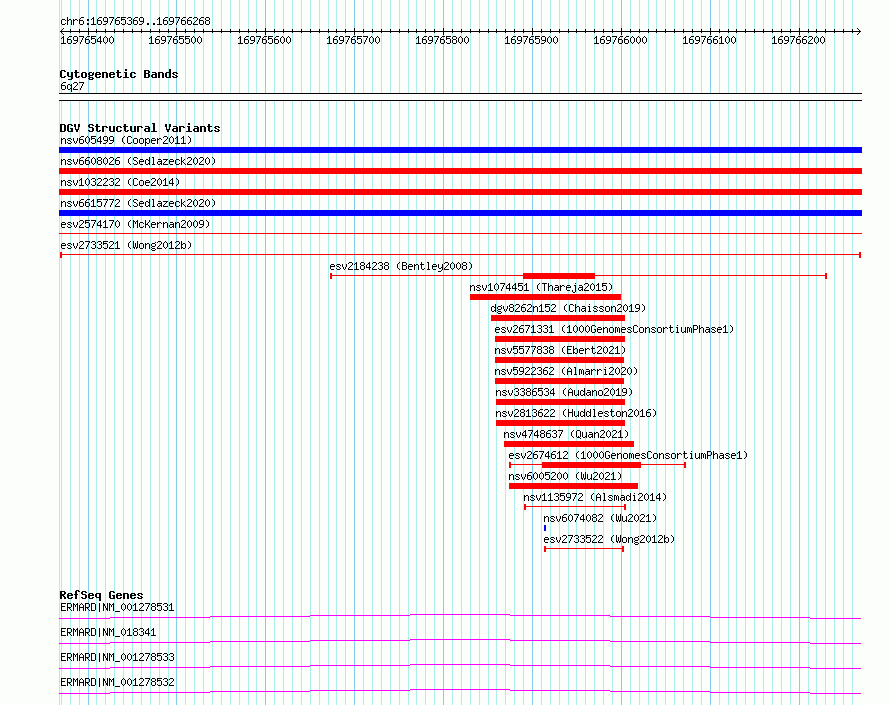
Task: Select esv2671331 (1000GenomesConsortiumPhase1) label
Action: 614,329
